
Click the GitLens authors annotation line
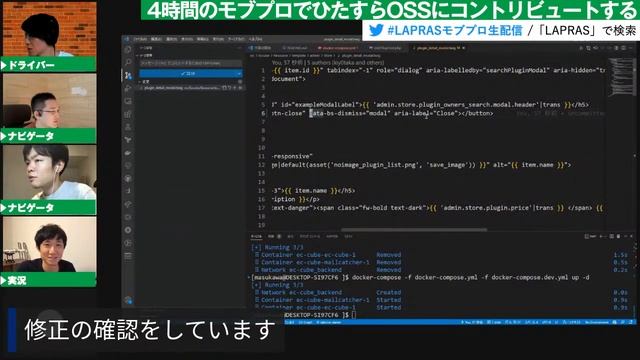(x=328, y=62)
